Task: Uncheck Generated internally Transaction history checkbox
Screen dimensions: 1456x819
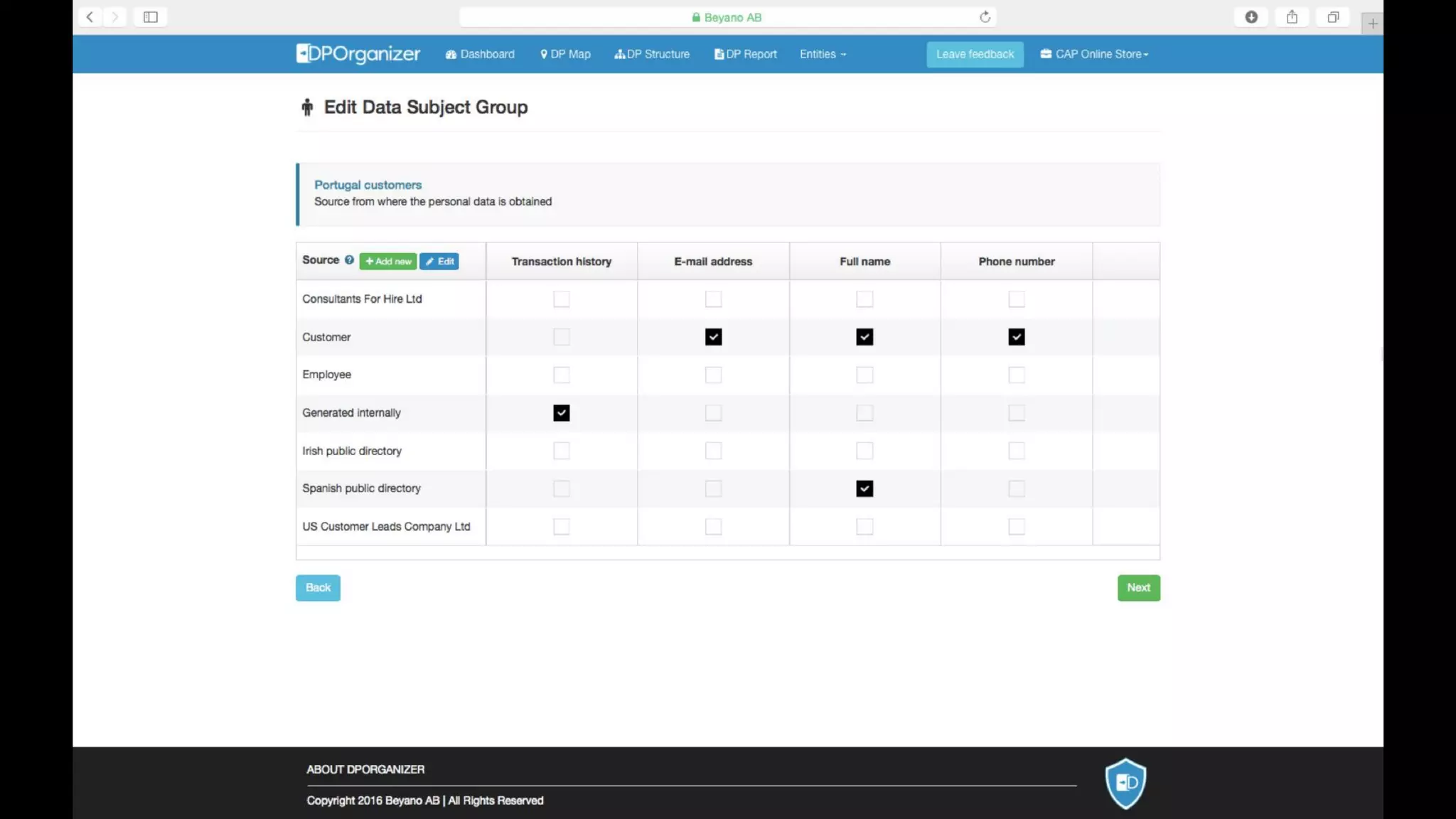Action: pos(561,413)
